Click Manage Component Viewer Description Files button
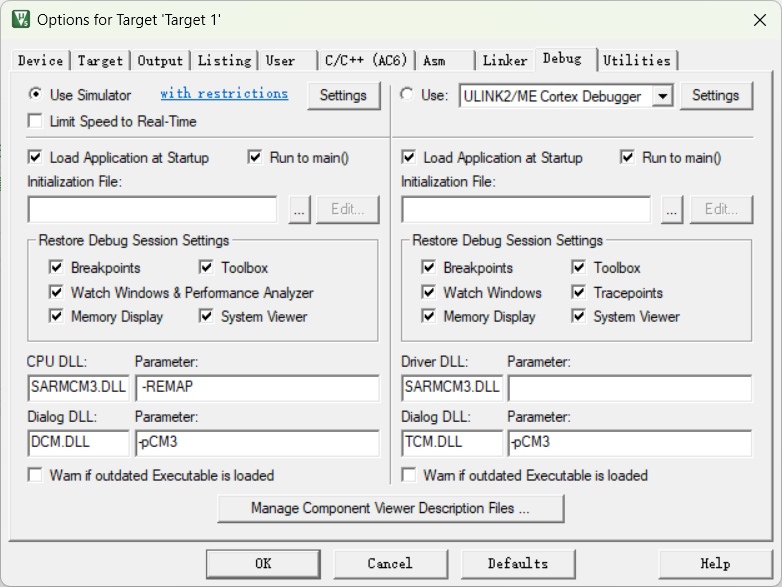 [x=390, y=508]
